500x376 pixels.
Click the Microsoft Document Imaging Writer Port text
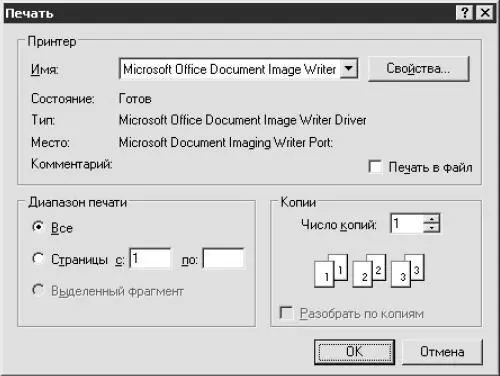(226, 143)
